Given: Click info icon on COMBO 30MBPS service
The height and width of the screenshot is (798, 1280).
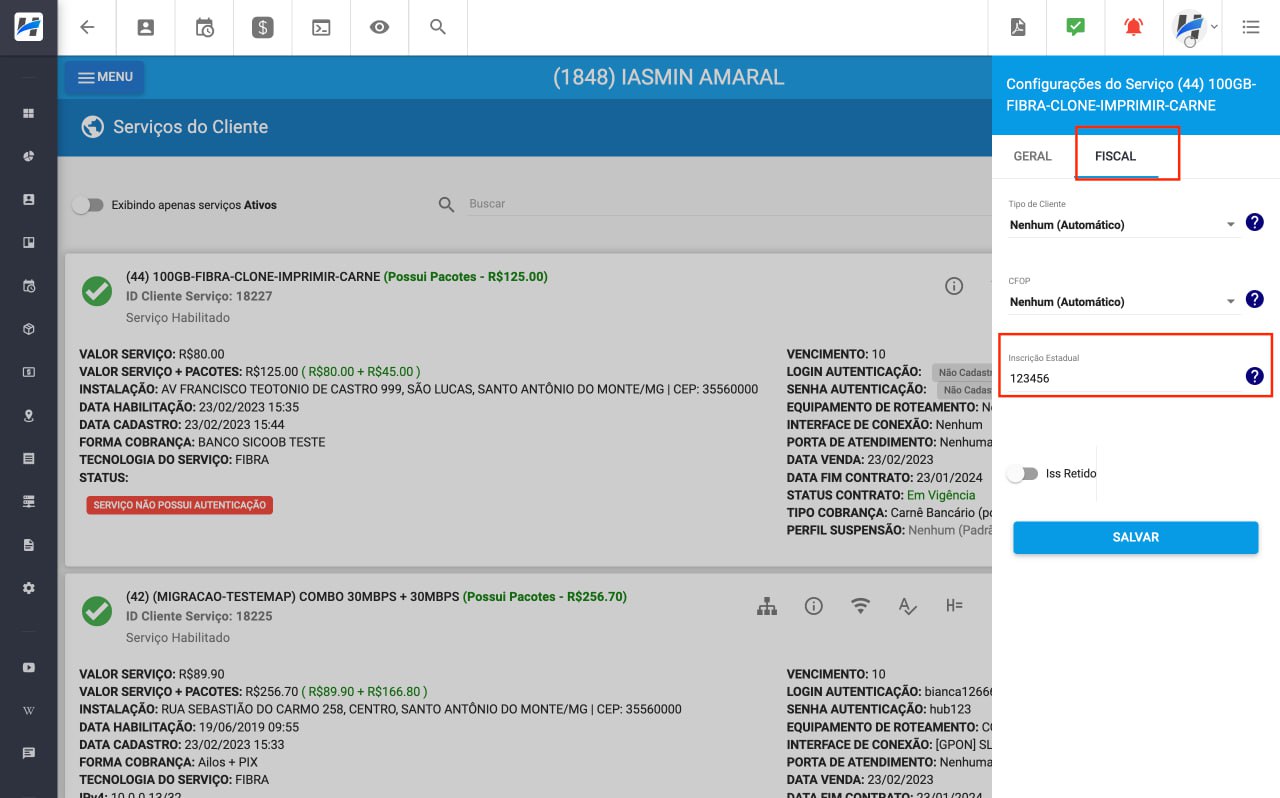Looking at the screenshot, I should coord(814,606).
